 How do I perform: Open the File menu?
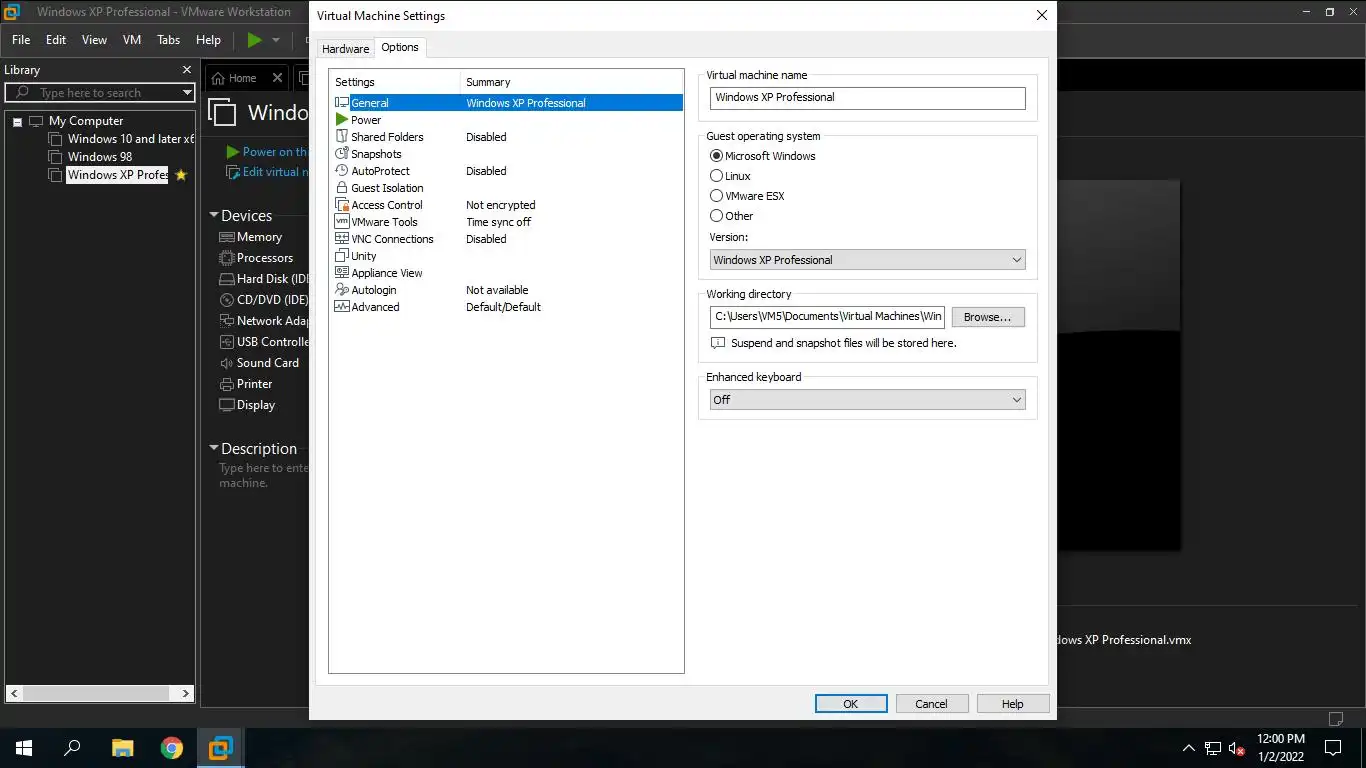[x=21, y=40]
